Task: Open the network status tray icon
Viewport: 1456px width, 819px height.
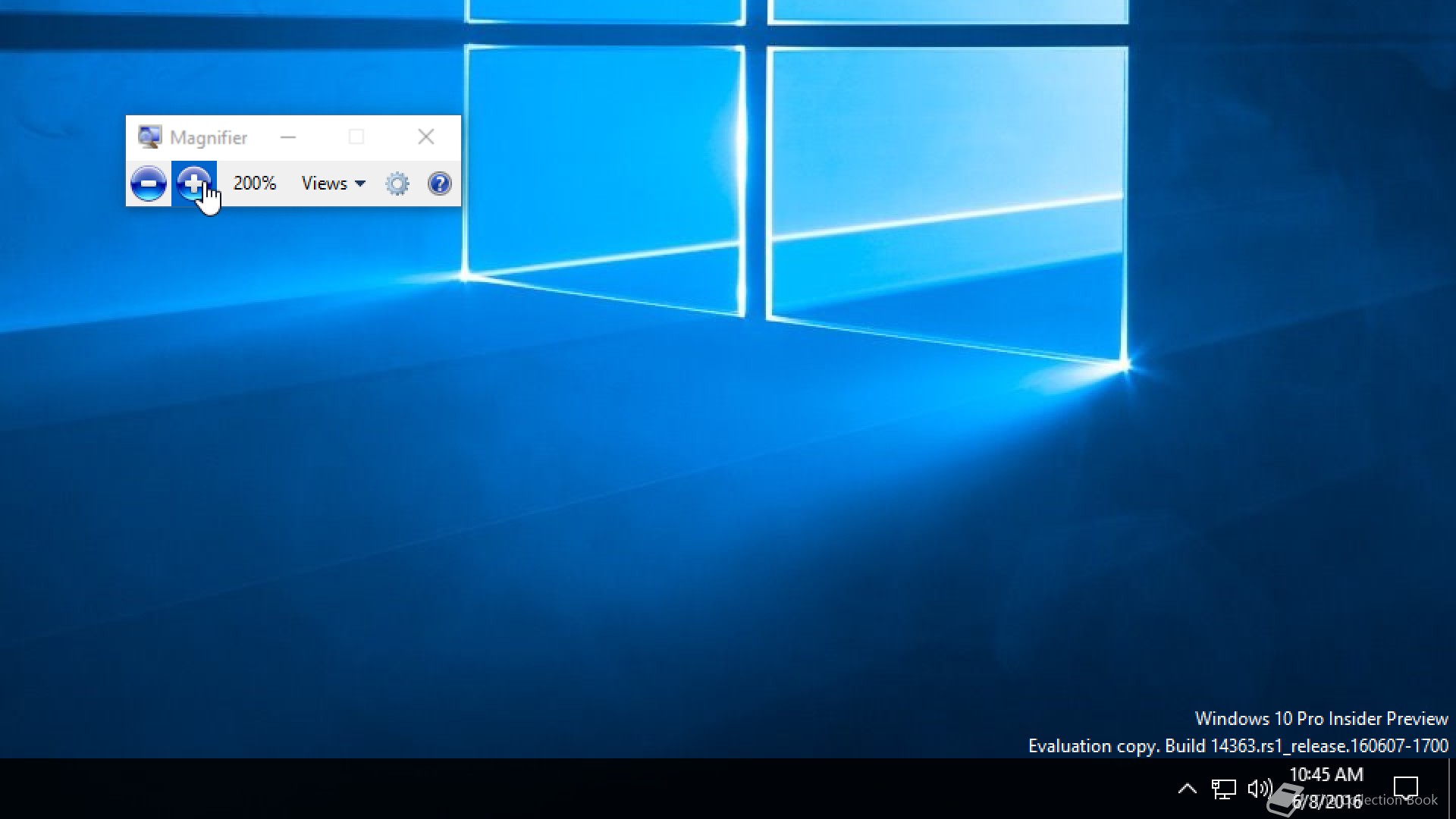Action: [x=1223, y=789]
